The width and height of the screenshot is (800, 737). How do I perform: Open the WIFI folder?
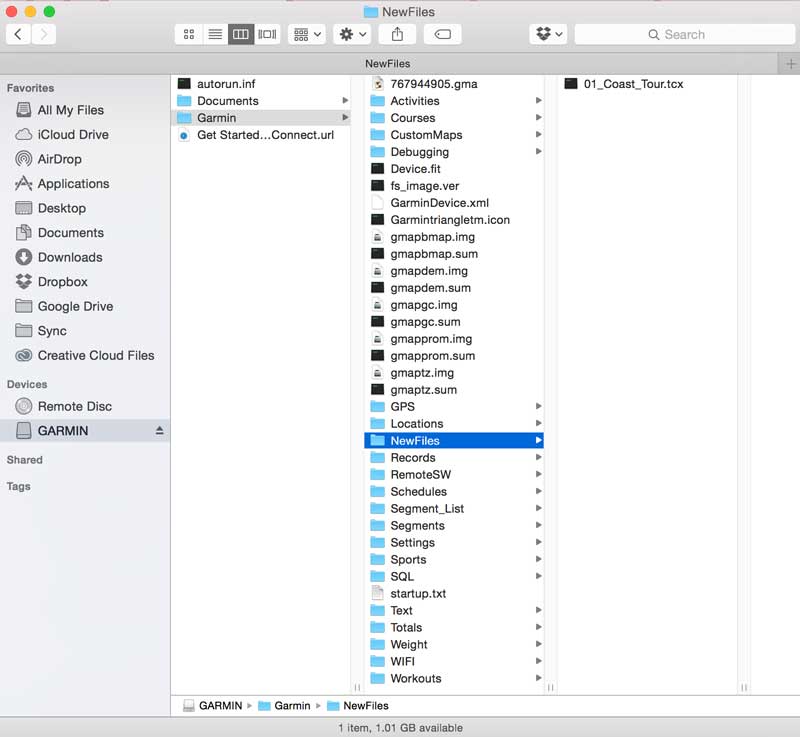454,661
